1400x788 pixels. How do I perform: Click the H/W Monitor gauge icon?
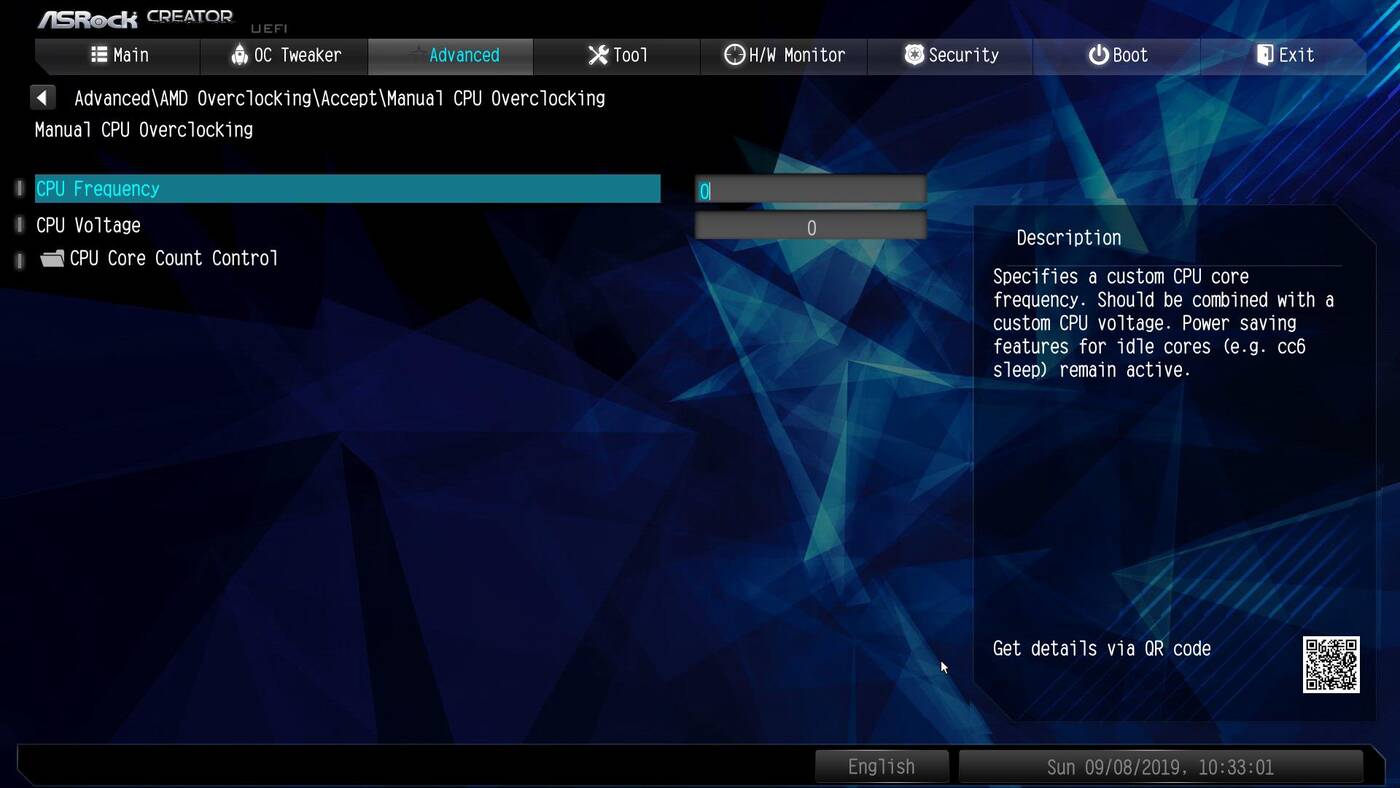[734, 55]
